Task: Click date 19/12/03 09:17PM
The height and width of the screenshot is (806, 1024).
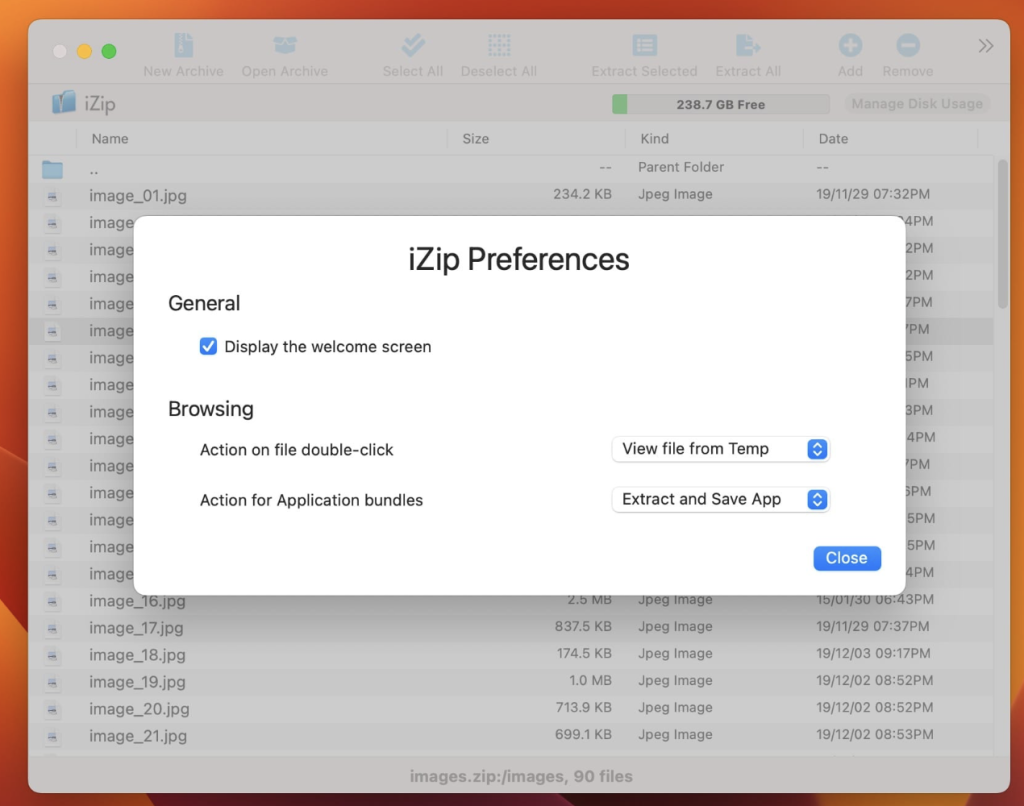Action: 873,653
